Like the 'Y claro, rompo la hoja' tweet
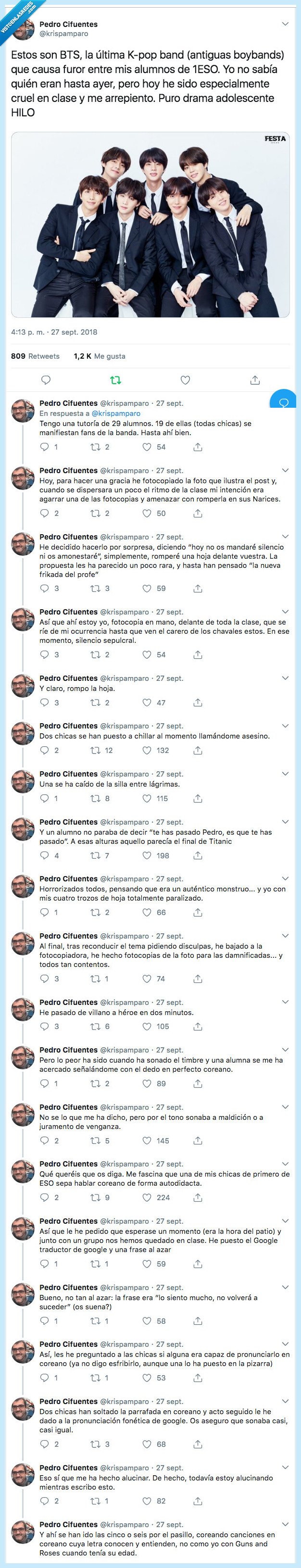The image size is (301, 1568). click(x=147, y=702)
